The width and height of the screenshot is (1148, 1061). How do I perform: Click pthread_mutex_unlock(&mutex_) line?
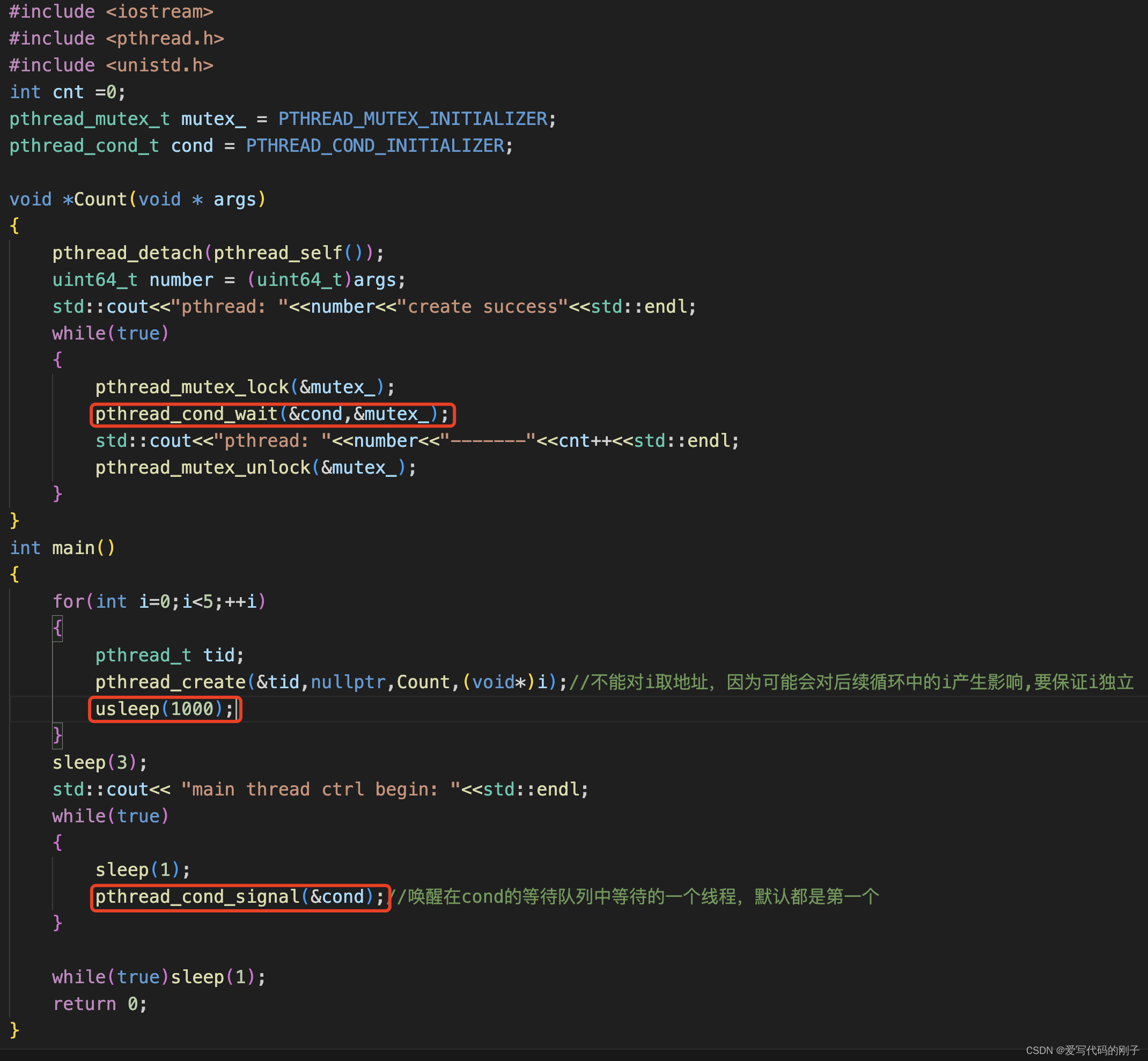(x=255, y=467)
